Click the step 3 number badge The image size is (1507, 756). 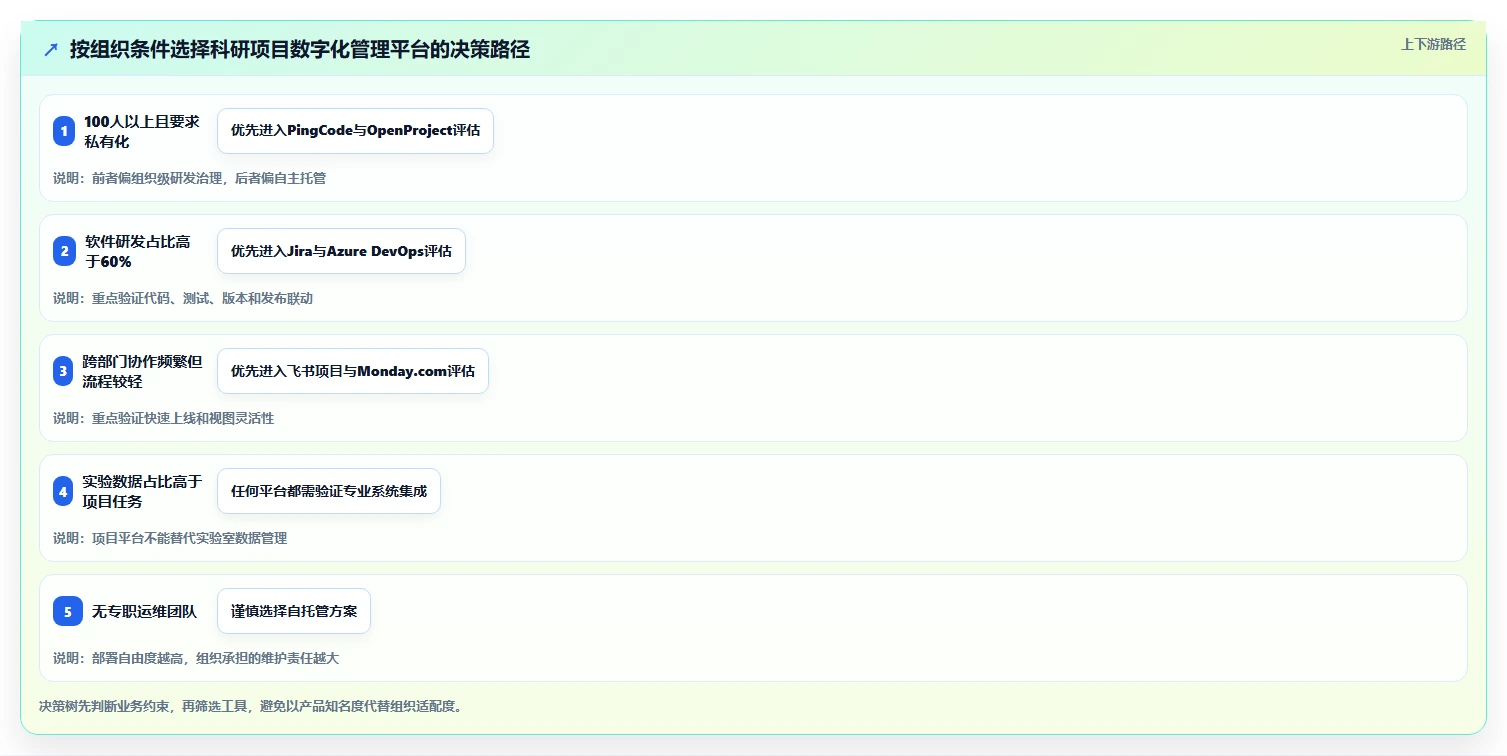click(64, 371)
